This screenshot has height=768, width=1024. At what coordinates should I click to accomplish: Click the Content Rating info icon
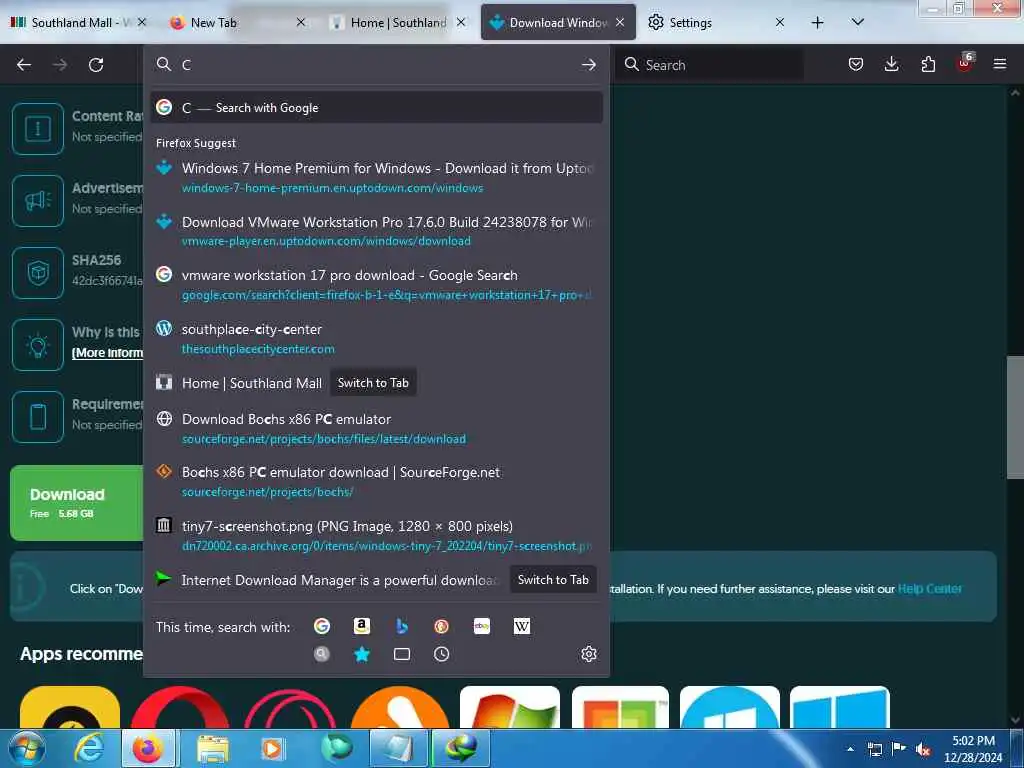tap(38, 129)
